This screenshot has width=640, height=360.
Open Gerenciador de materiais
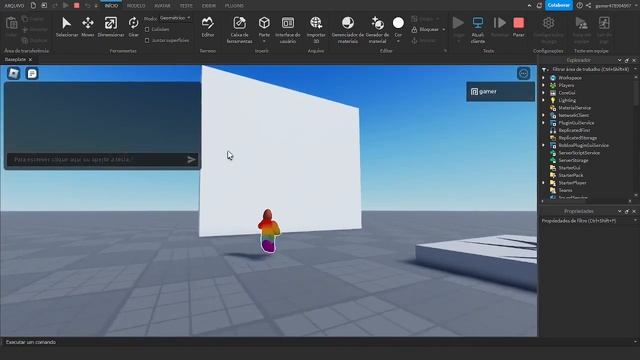tap(348, 29)
